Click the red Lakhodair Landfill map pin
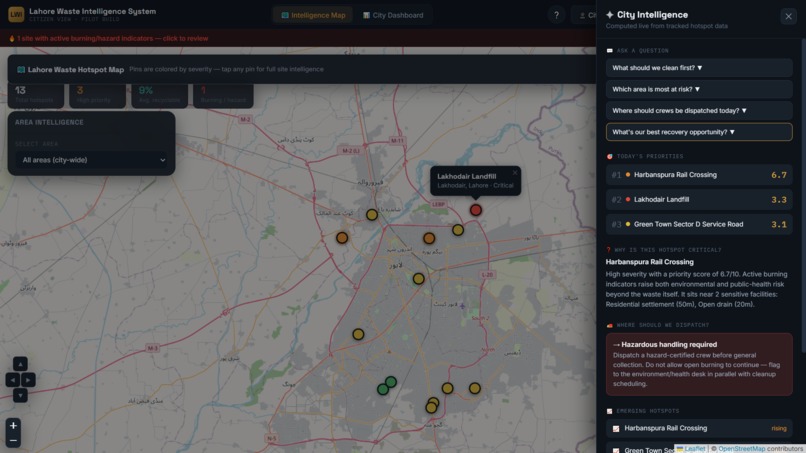Viewport: 806px width, 453px height. pyautogui.click(x=475, y=210)
